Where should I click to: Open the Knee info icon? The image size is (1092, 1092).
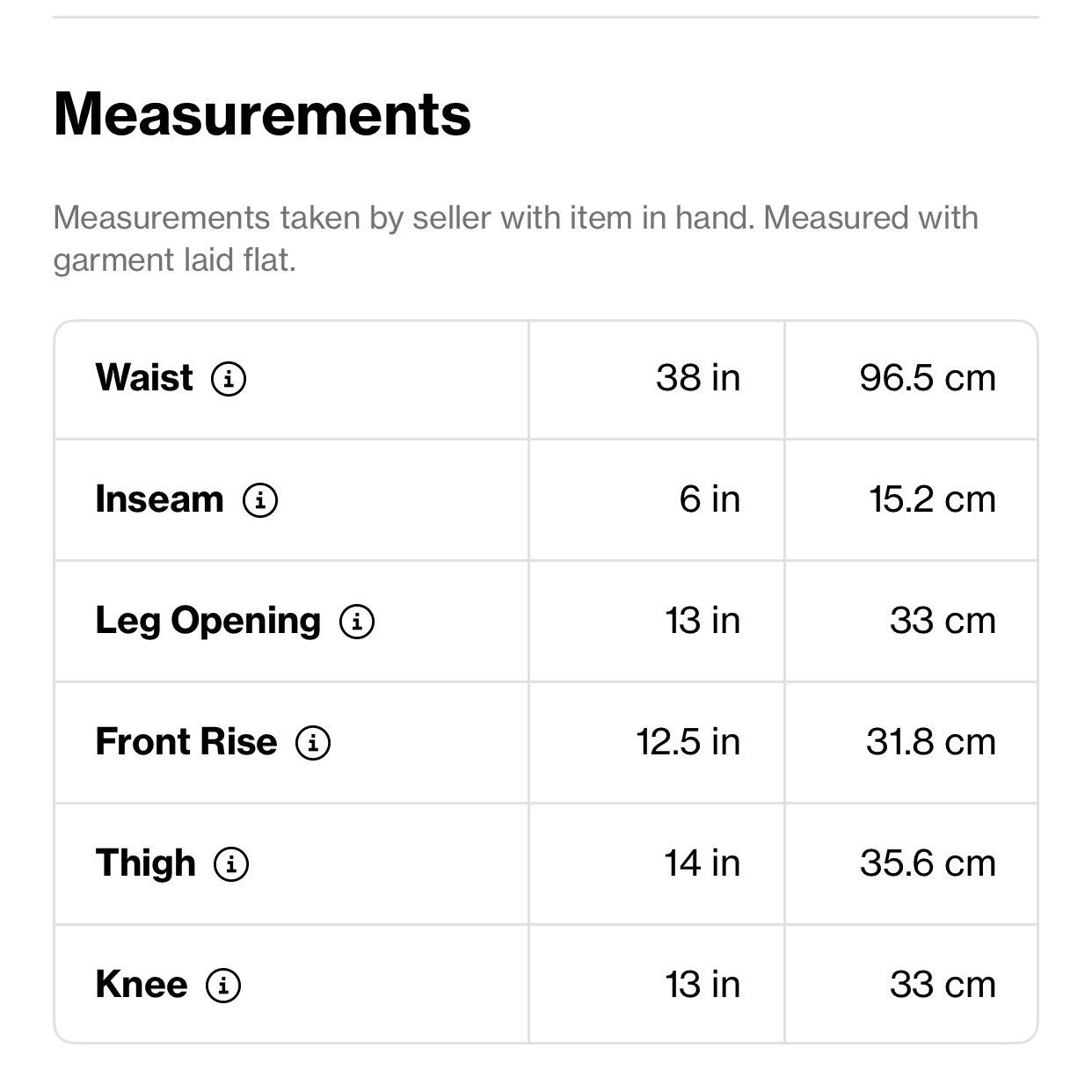click(223, 986)
